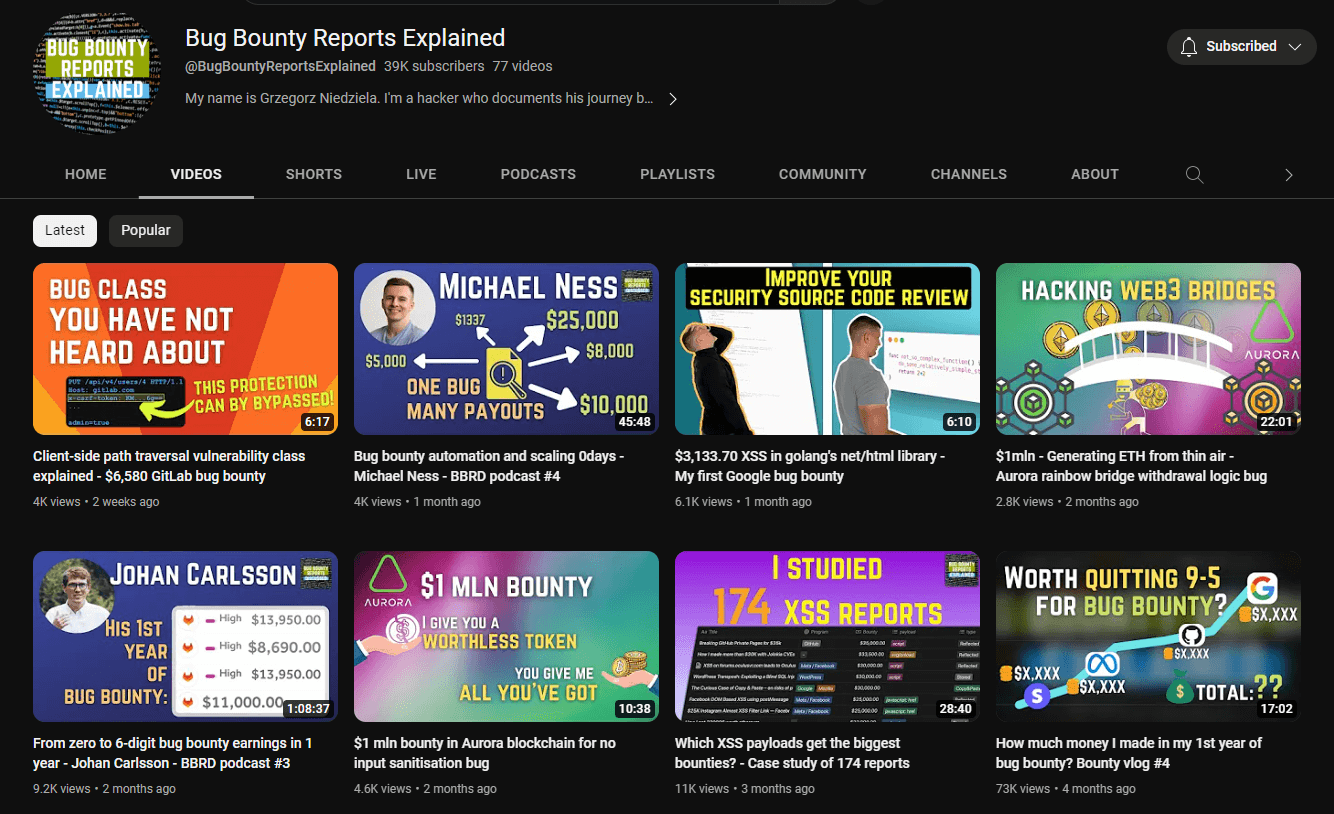
Task: Select the Latest sort chip
Action: pyautogui.click(x=65, y=230)
